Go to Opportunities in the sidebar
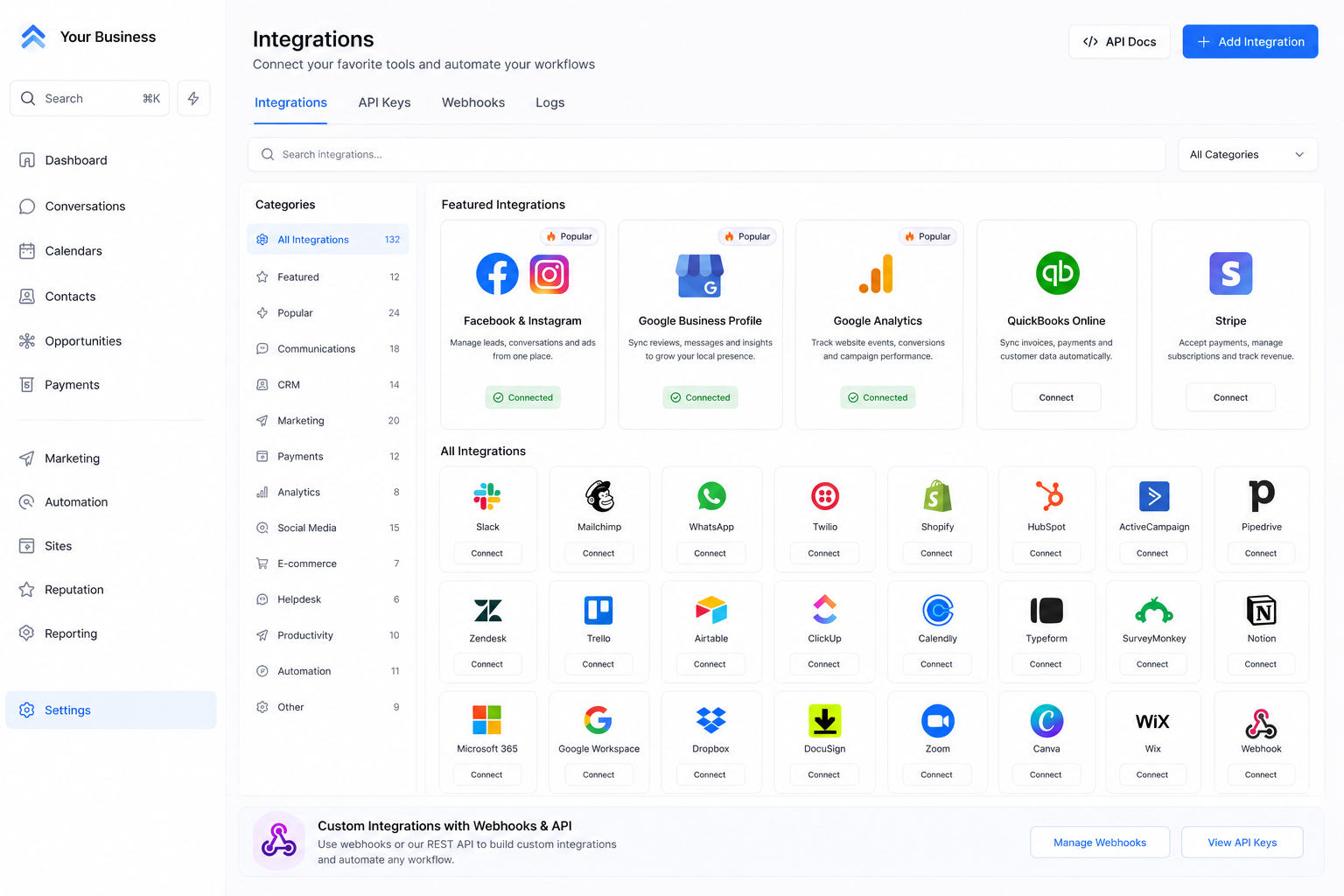The width and height of the screenshot is (1344, 896). tap(110, 340)
